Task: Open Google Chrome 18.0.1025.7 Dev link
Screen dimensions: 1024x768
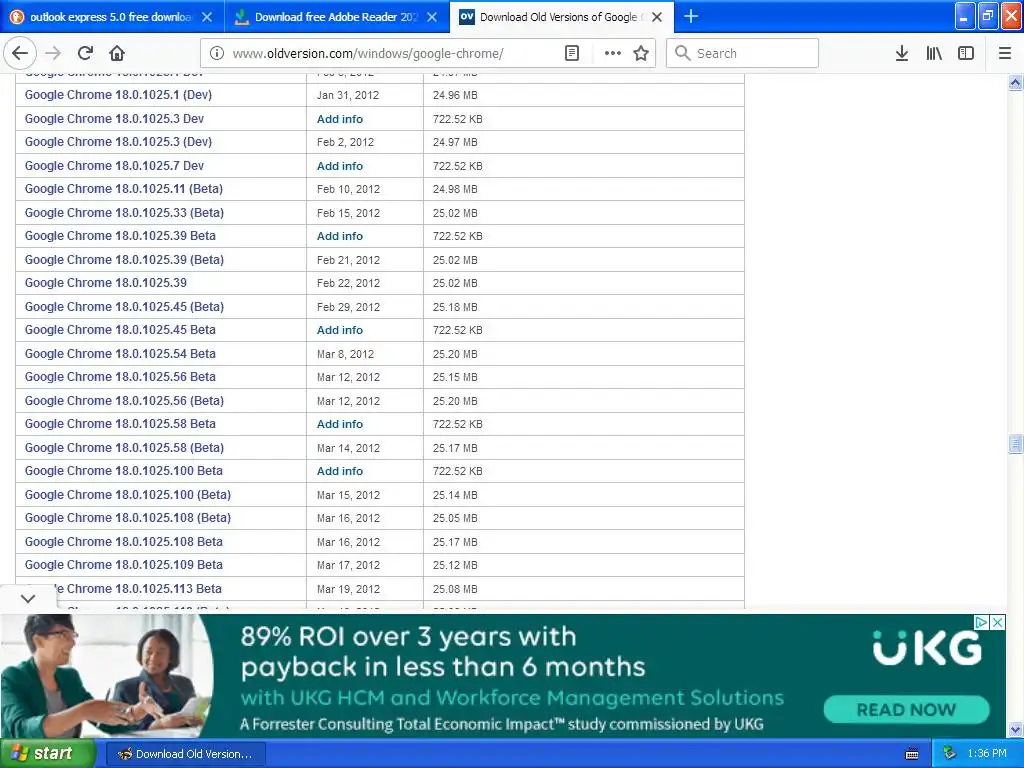Action: point(114,166)
